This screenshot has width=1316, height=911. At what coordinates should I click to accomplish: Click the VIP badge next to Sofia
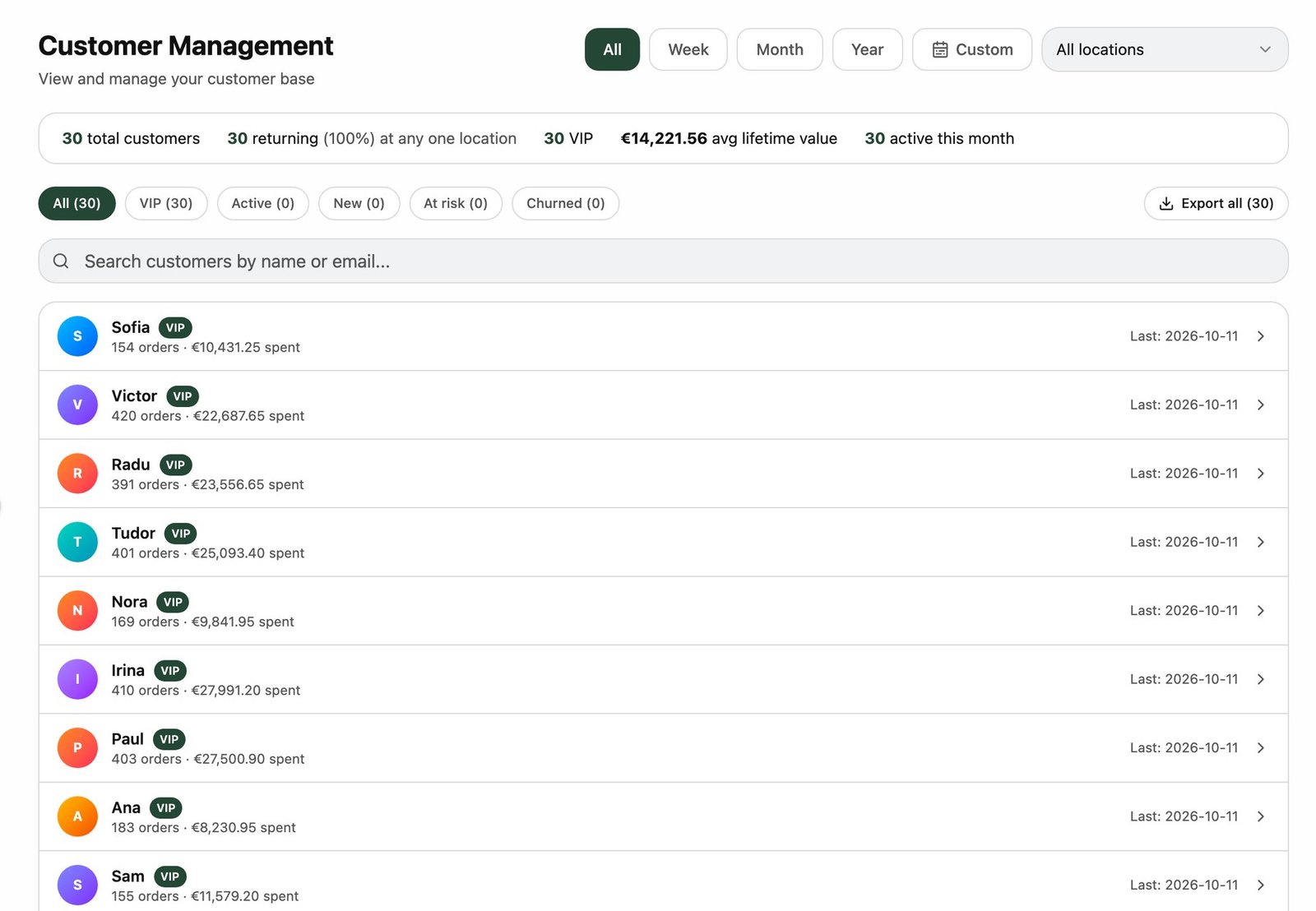click(x=175, y=327)
